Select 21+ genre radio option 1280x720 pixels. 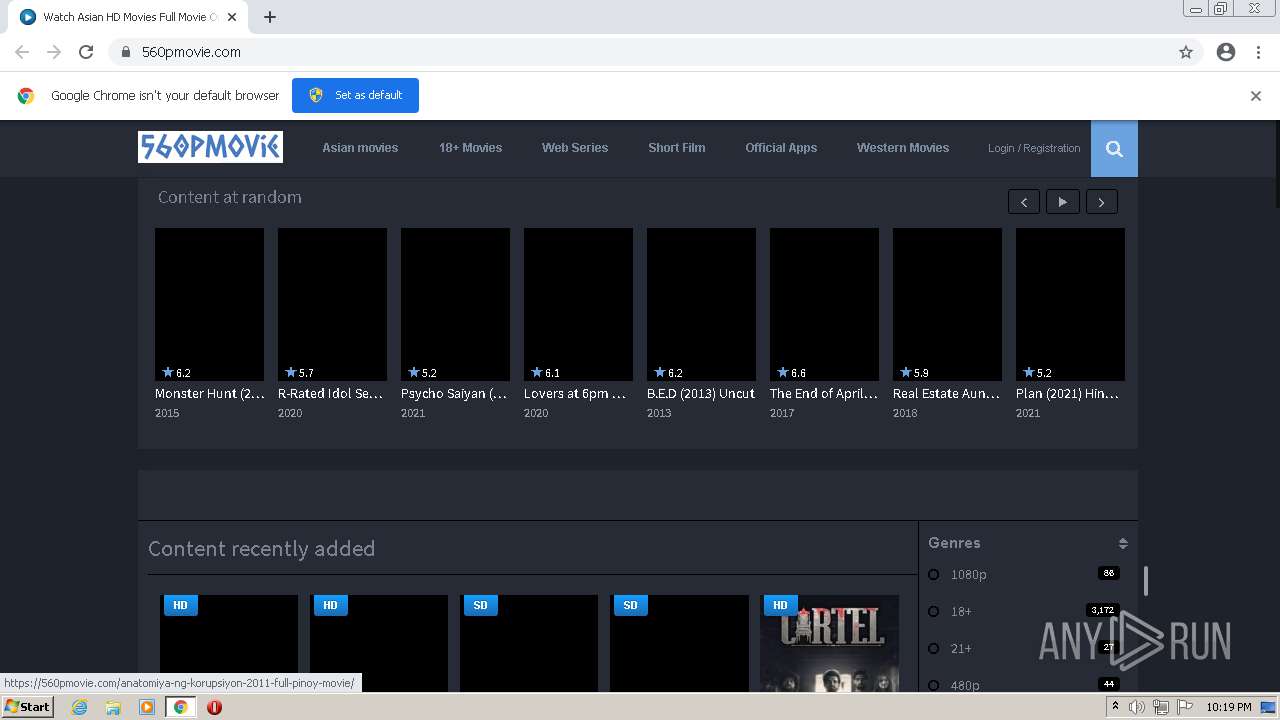pyautogui.click(x=934, y=649)
